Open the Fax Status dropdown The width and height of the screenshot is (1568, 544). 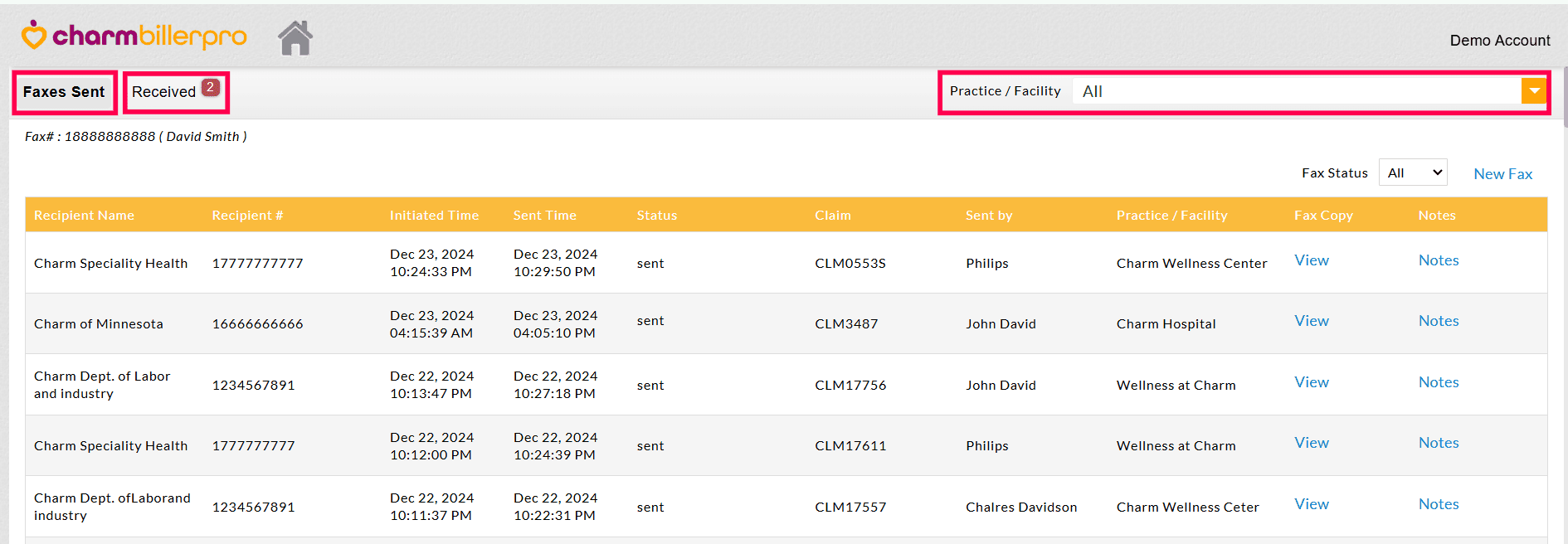coord(1412,172)
